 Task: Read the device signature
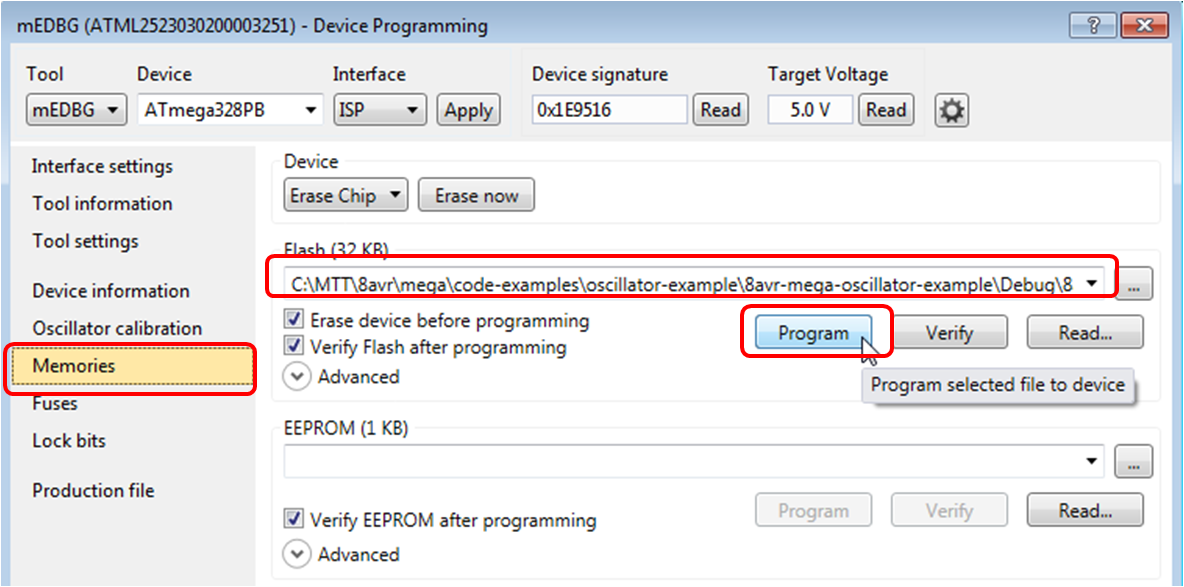720,110
